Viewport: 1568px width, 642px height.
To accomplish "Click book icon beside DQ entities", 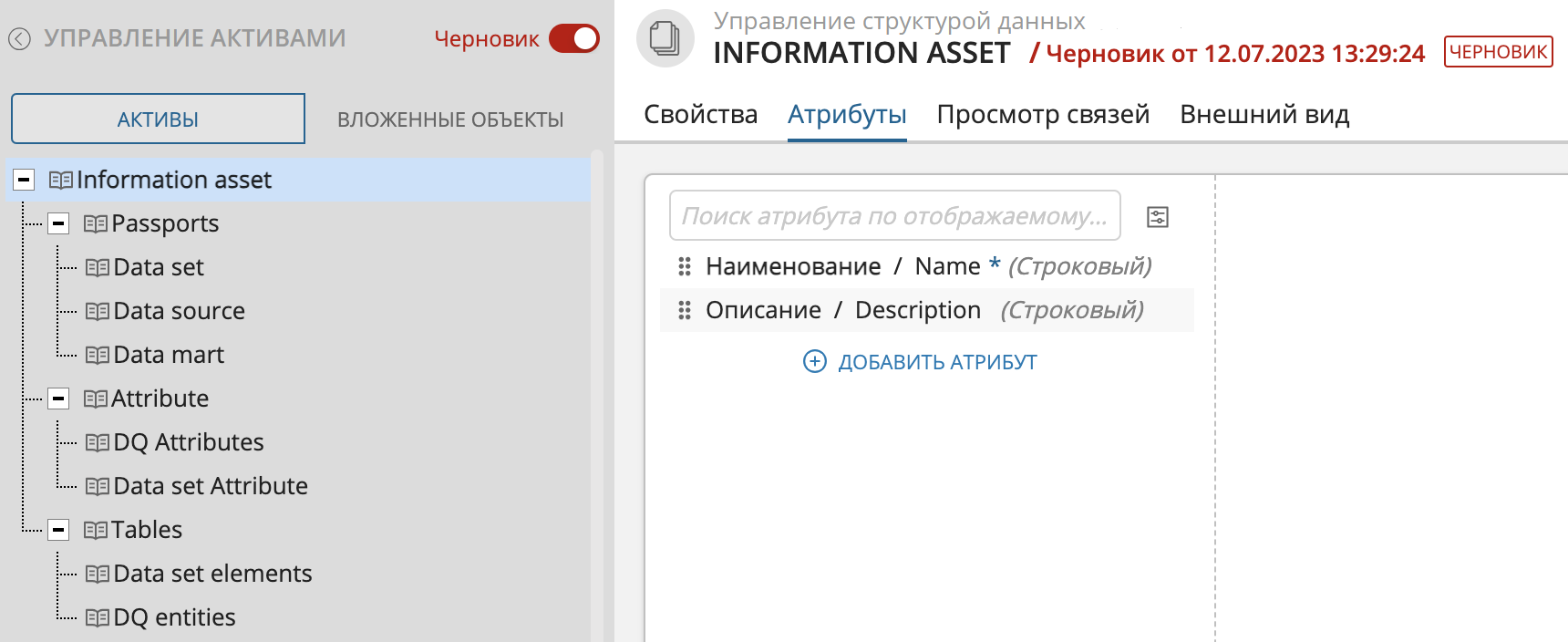I will 97,618.
